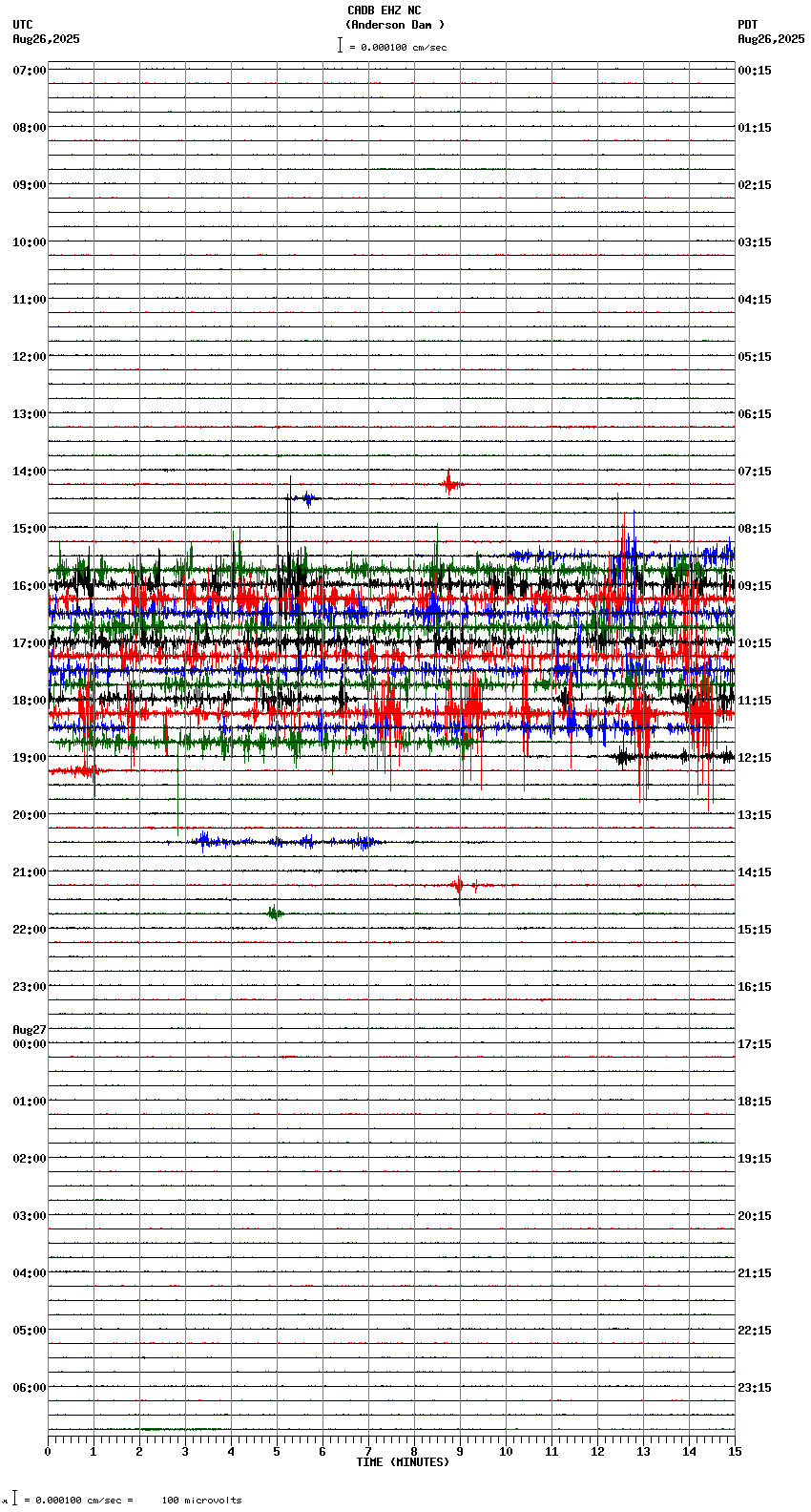
Task: Click the '21:00' UTC time label
Action: [30, 872]
